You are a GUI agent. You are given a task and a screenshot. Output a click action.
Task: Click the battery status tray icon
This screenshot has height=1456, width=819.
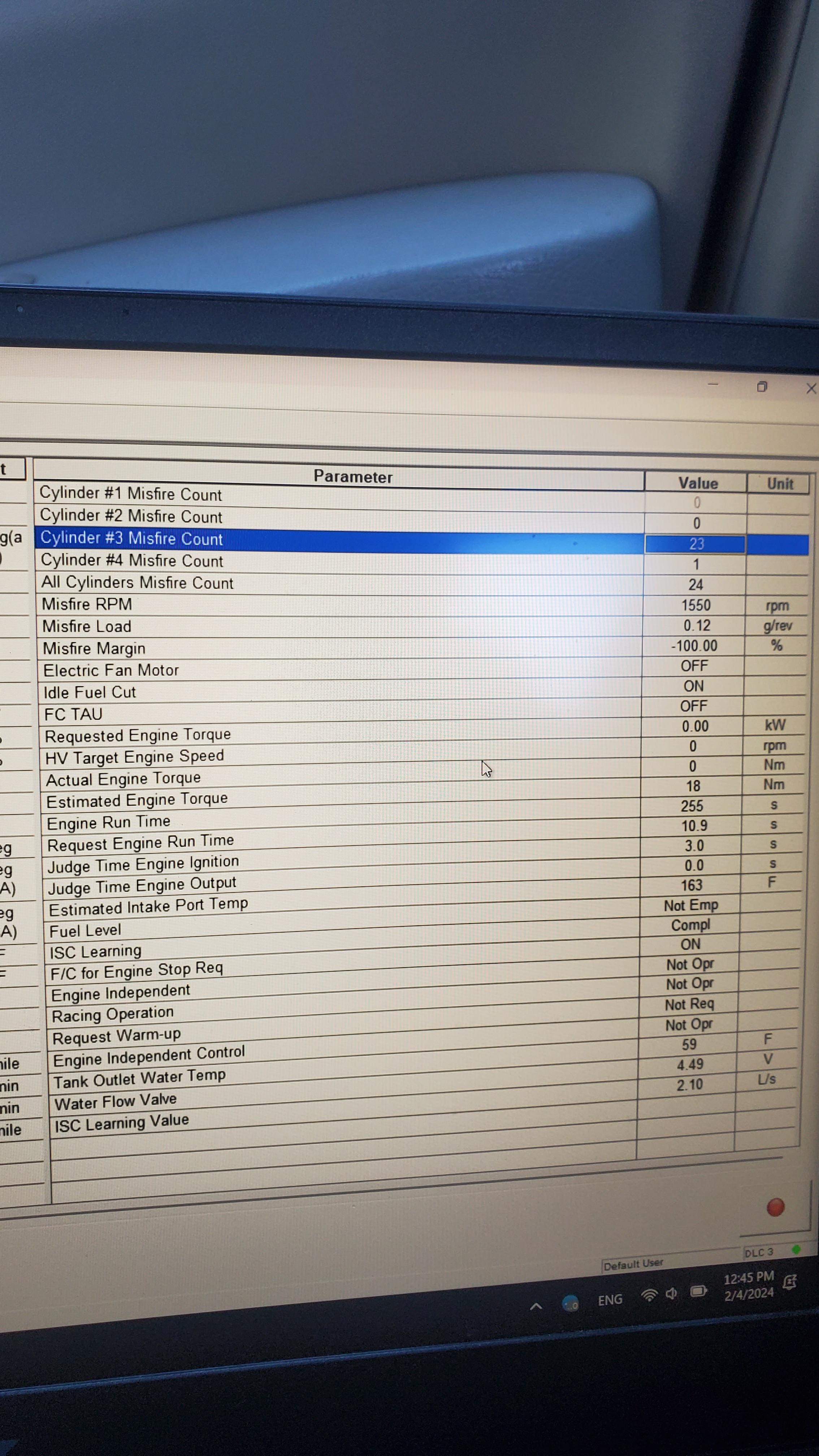[699, 1291]
